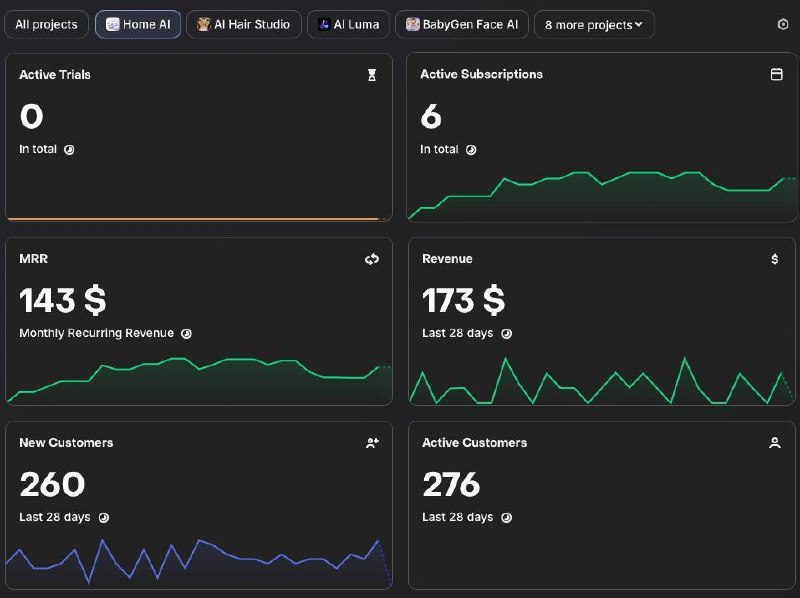Click the add-user icon on New Customers
The image size is (800, 598).
pos(372,443)
